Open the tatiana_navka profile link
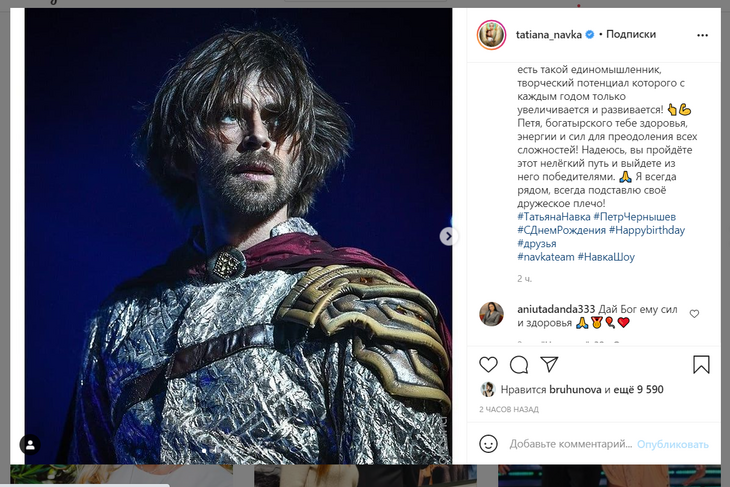Viewport: 730px width, 487px height. pos(549,34)
